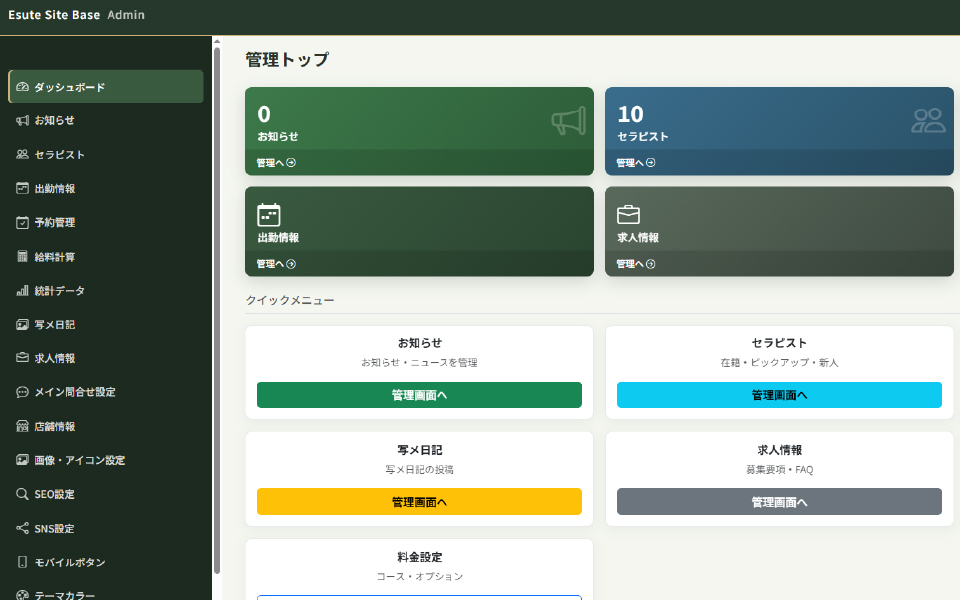
Task: Click cyan 管理画面へ button under セラピスト
Action: coord(779,395)
